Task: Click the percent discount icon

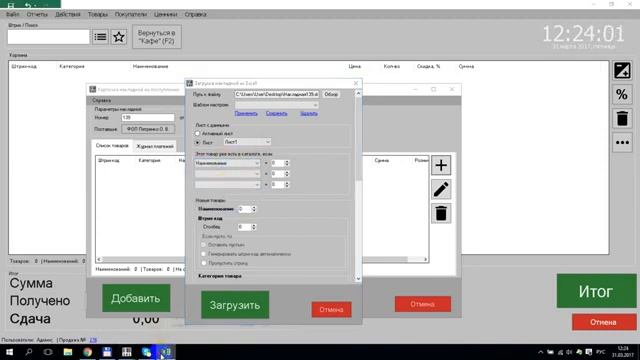Action: click(x=622, y=95)
